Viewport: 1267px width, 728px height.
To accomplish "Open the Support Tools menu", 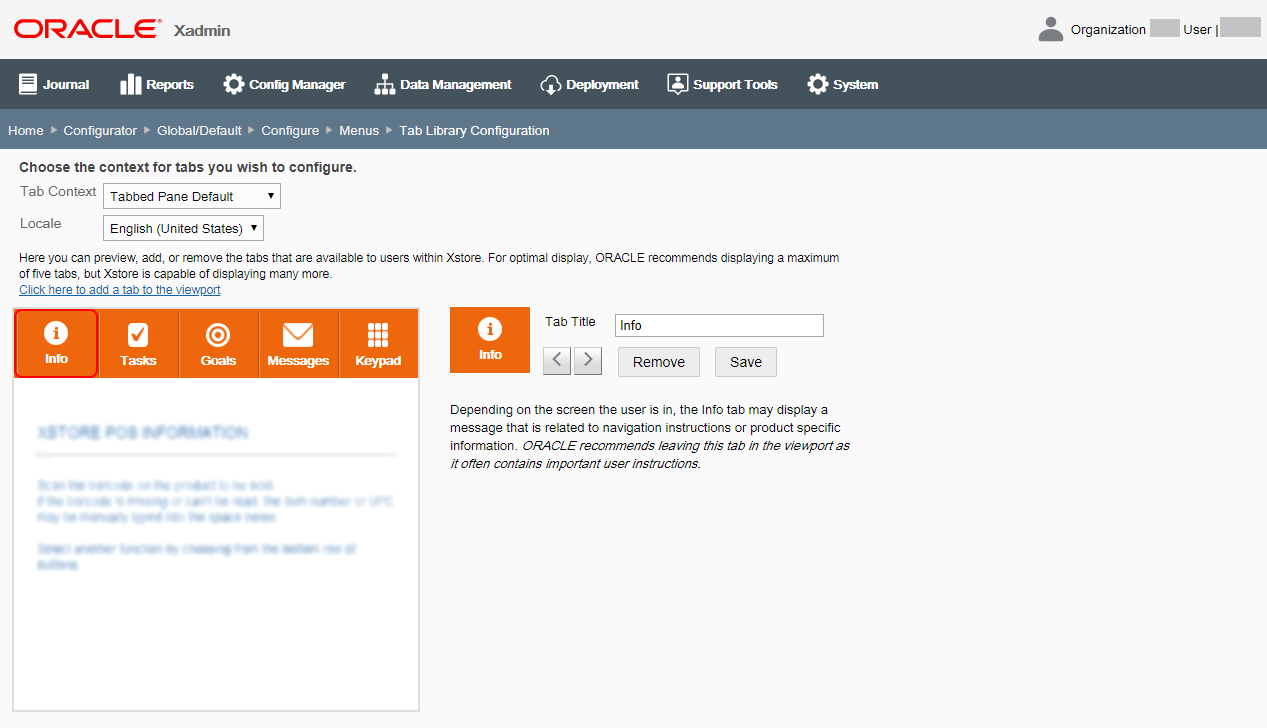I will point(722,84).
